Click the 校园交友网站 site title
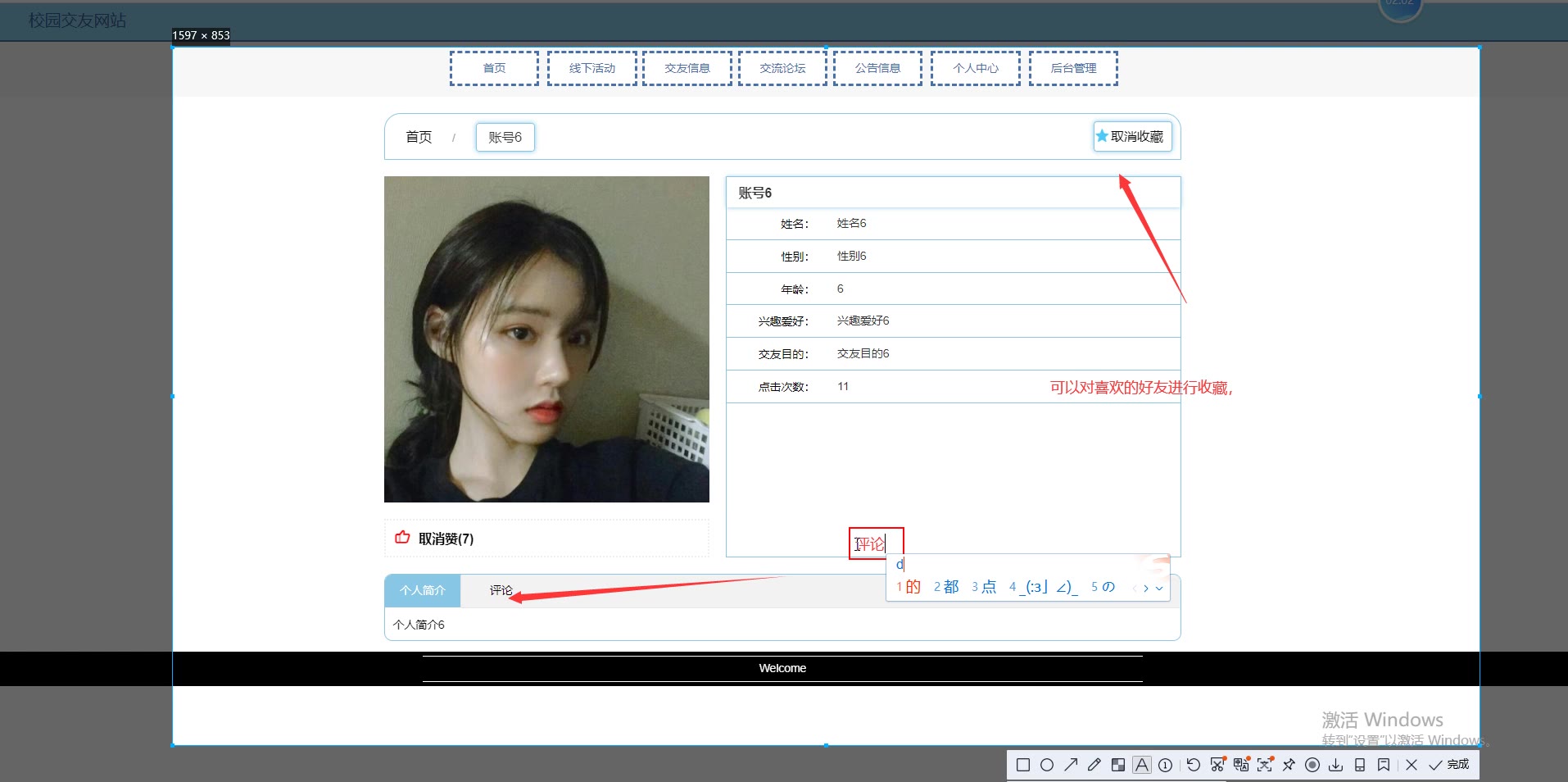The width and height of the screenshot is (1568, 782). click(78, 20)
